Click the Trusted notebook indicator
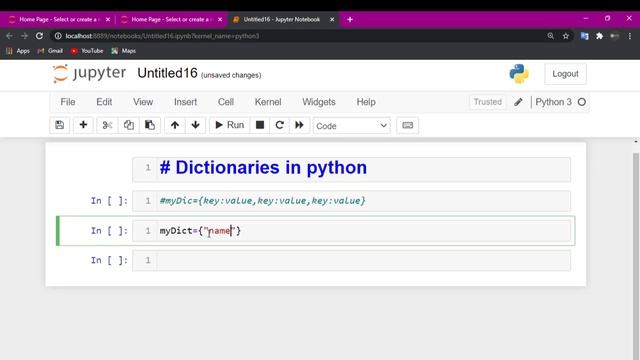Viewport: 640px width, 360px height. (487, 102)
